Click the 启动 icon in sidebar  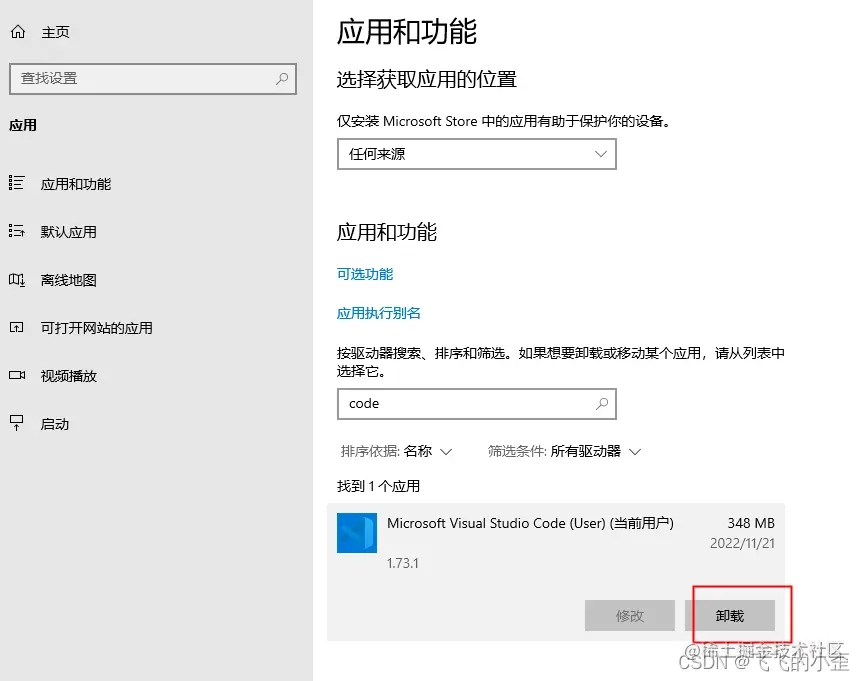[x=17, y=423]
